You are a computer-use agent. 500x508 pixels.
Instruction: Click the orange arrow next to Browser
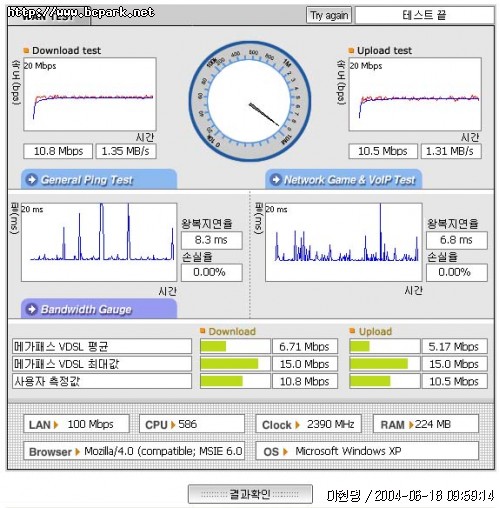click(x=77, y=452)
